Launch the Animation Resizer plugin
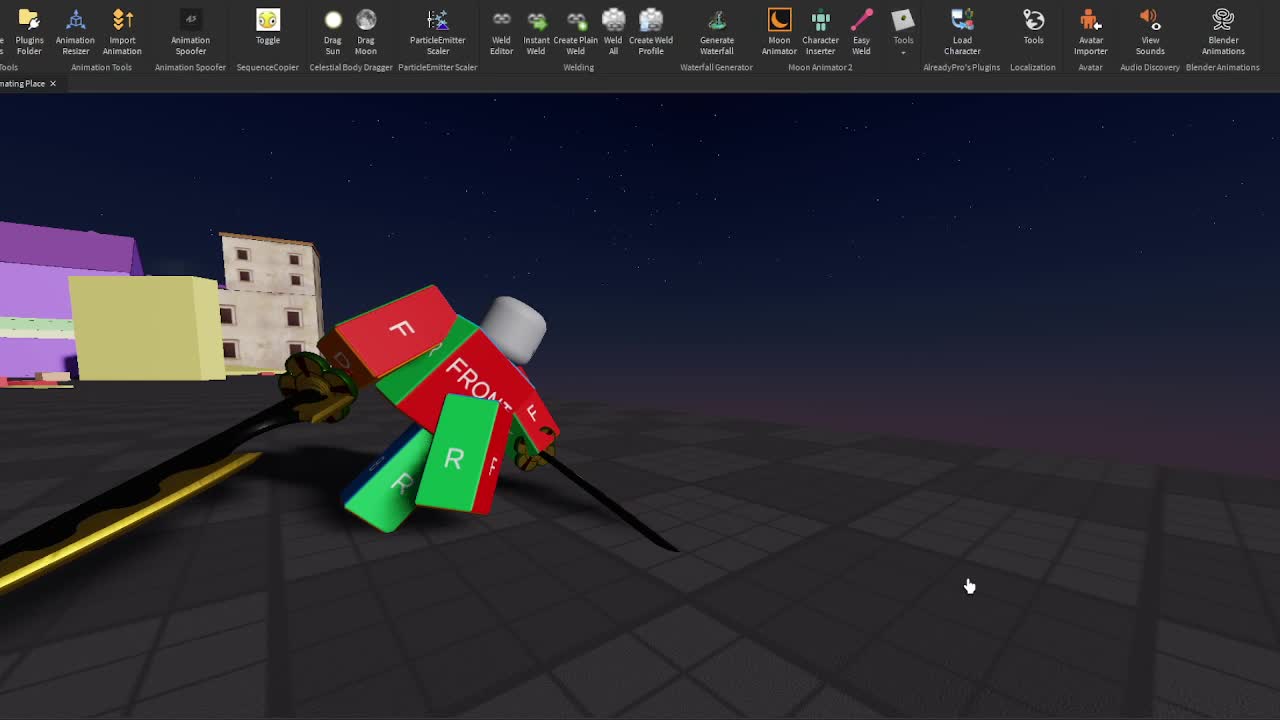The width and height of the screenshot is (1280, 720). click(x=75, y=31)
